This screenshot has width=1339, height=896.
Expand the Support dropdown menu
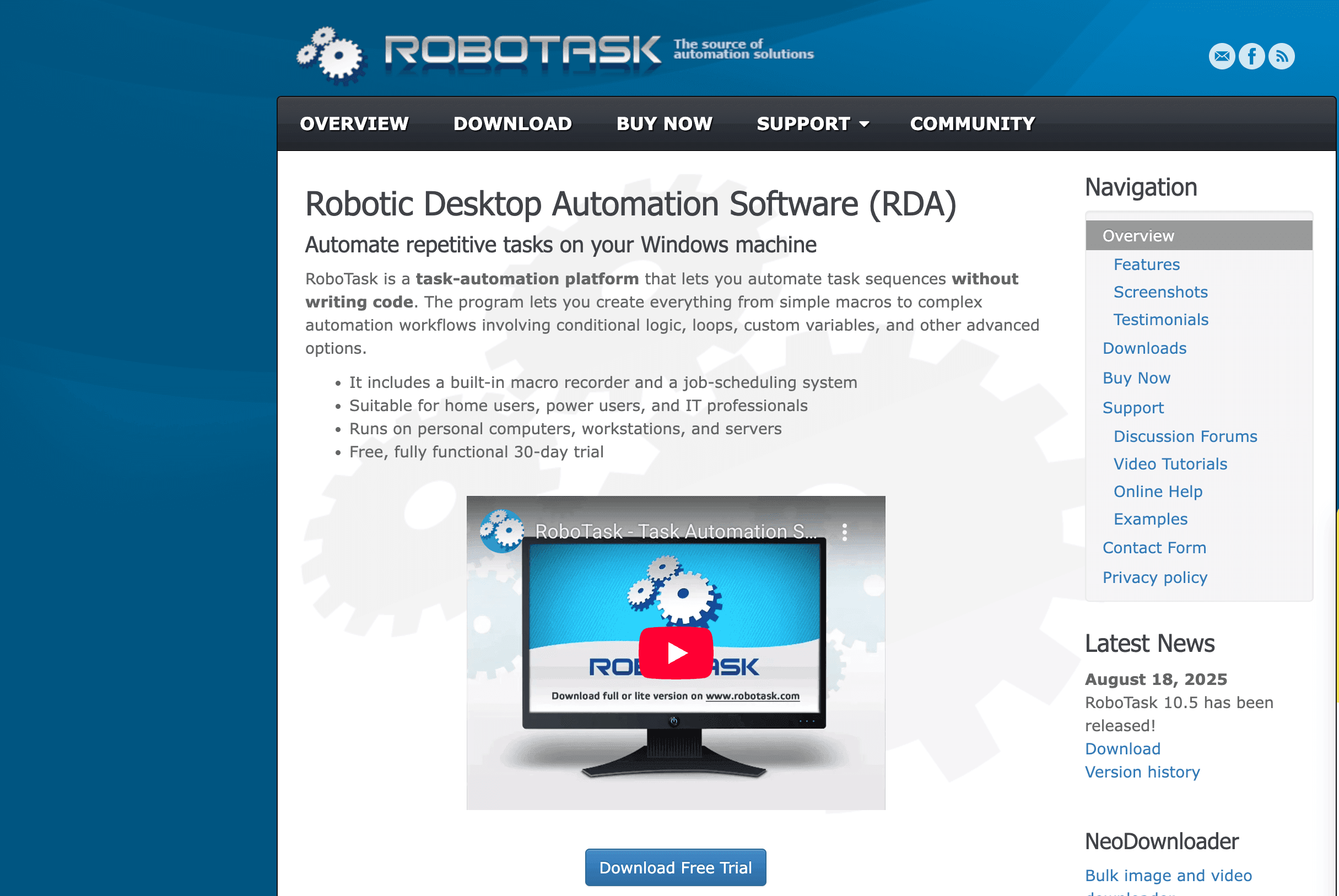[812, 124]
